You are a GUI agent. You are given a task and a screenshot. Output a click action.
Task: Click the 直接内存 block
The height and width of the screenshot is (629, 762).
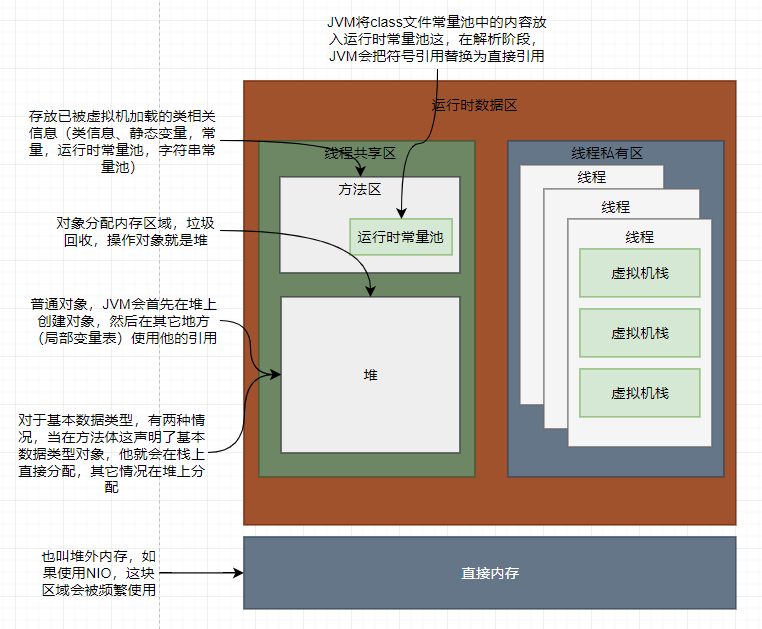pos(490,573)
